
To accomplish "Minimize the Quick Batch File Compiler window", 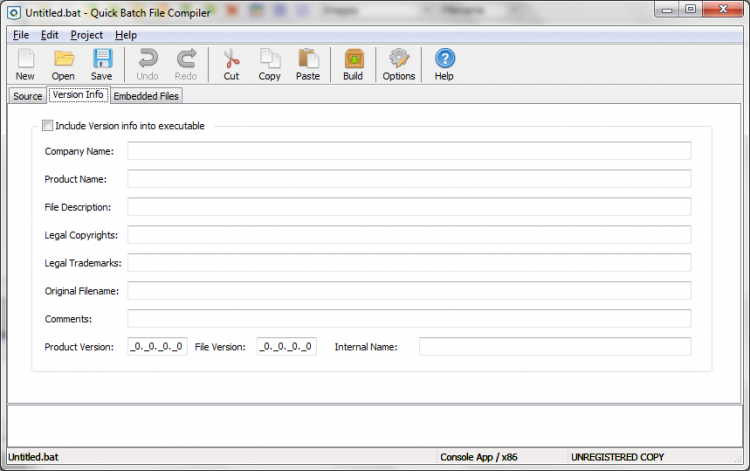I will coord(667,10).
